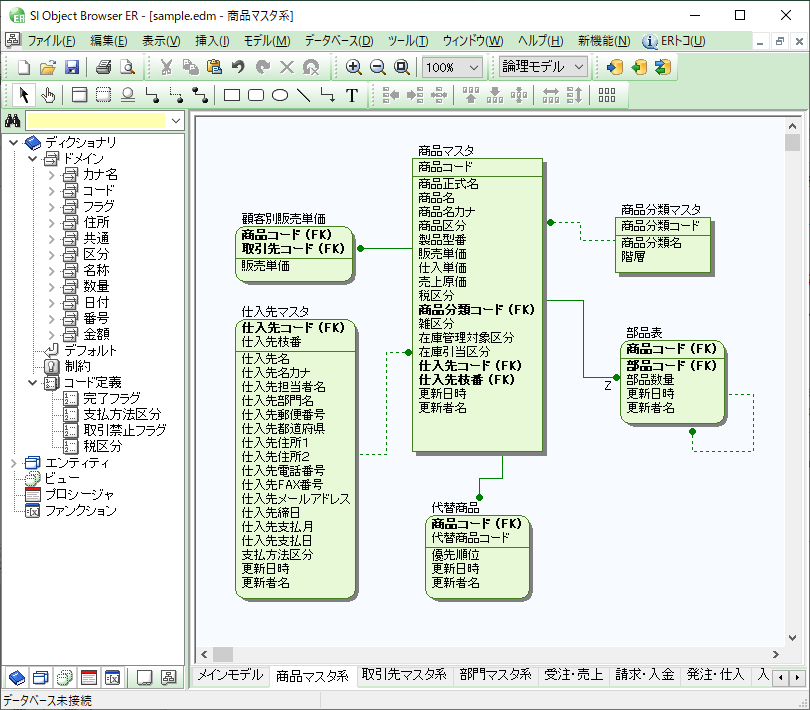Open the 100% zoom level dropdown
This screenshot has width=810, height=710.
tap(476, 69)
